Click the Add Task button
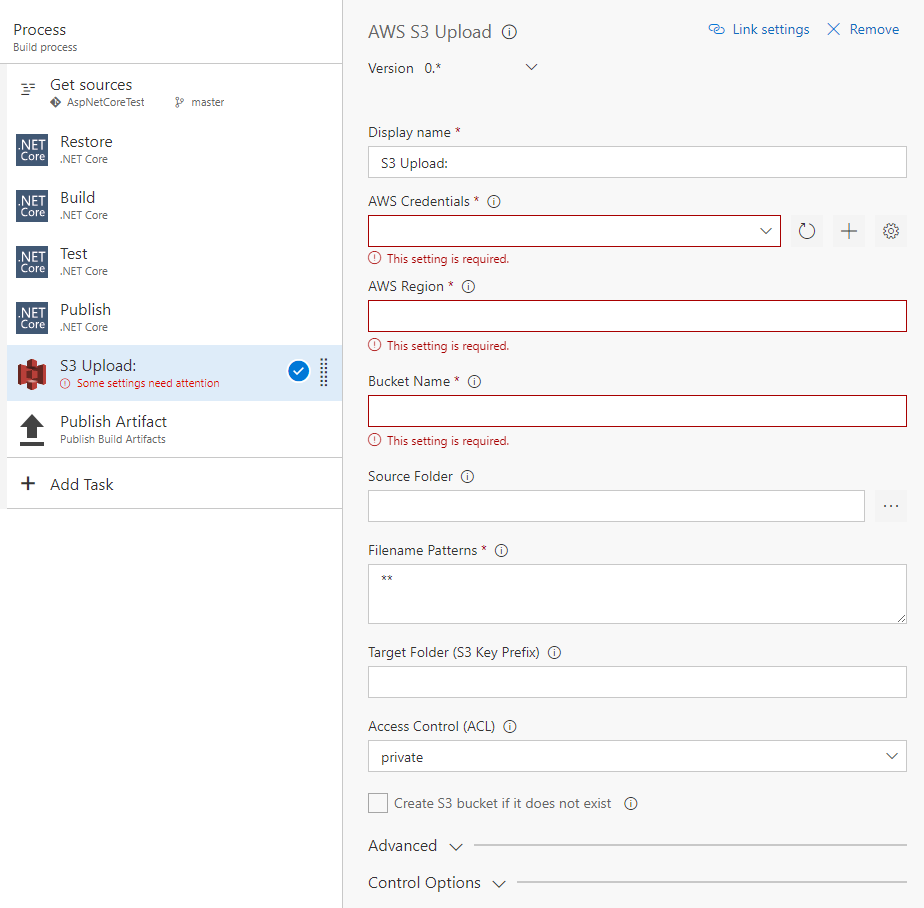This screenshot has width=924, height=908. (x=174, y=484)
